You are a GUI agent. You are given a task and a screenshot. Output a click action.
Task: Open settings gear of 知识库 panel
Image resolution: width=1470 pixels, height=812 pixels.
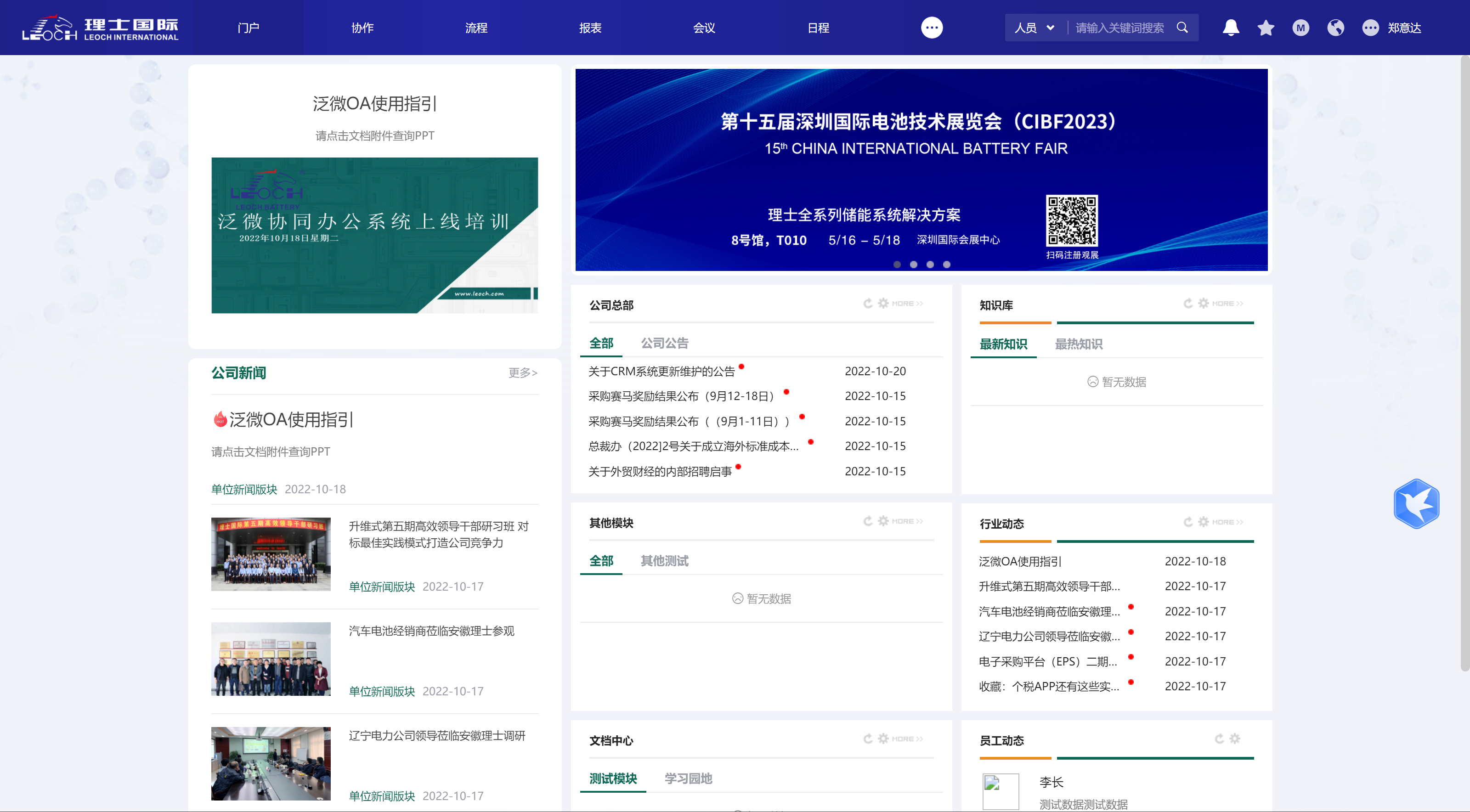coord(1203,303)
